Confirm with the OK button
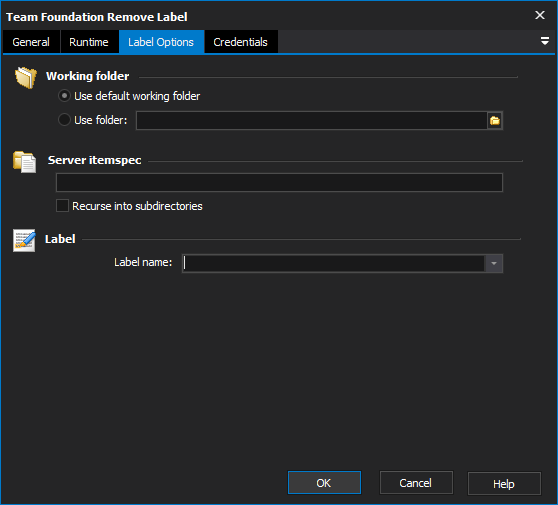The width and height of the screenshot is (558, 505). point(324,483)
